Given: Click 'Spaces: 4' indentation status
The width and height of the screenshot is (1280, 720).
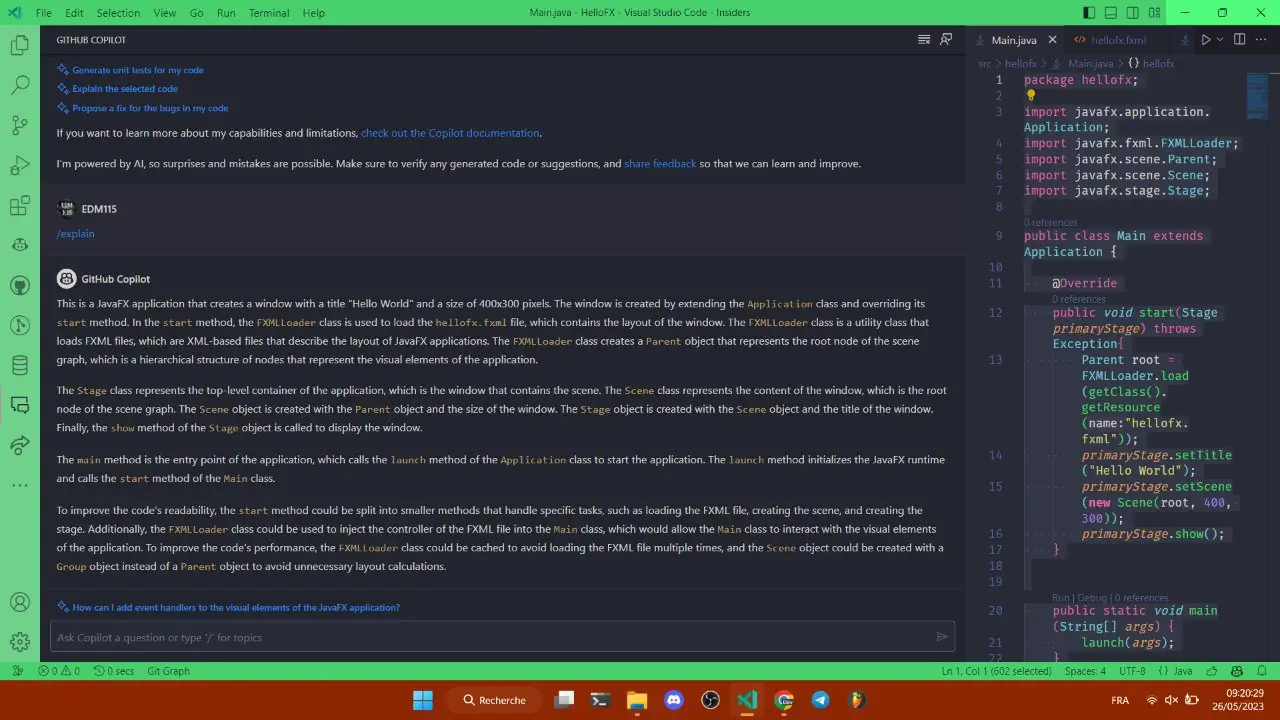Looking at the screenshot, I should coord(1085,671).
